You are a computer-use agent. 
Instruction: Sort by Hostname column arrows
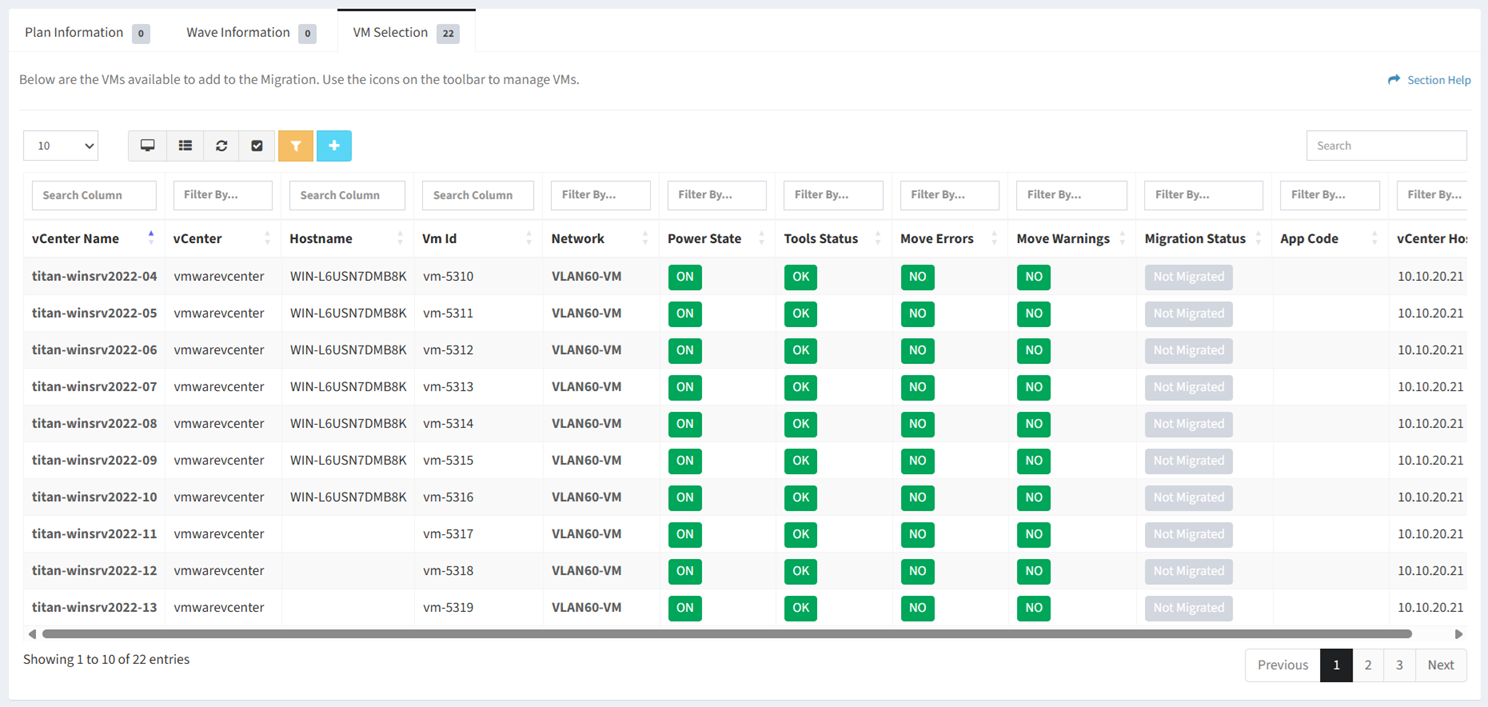coord(400,238)
